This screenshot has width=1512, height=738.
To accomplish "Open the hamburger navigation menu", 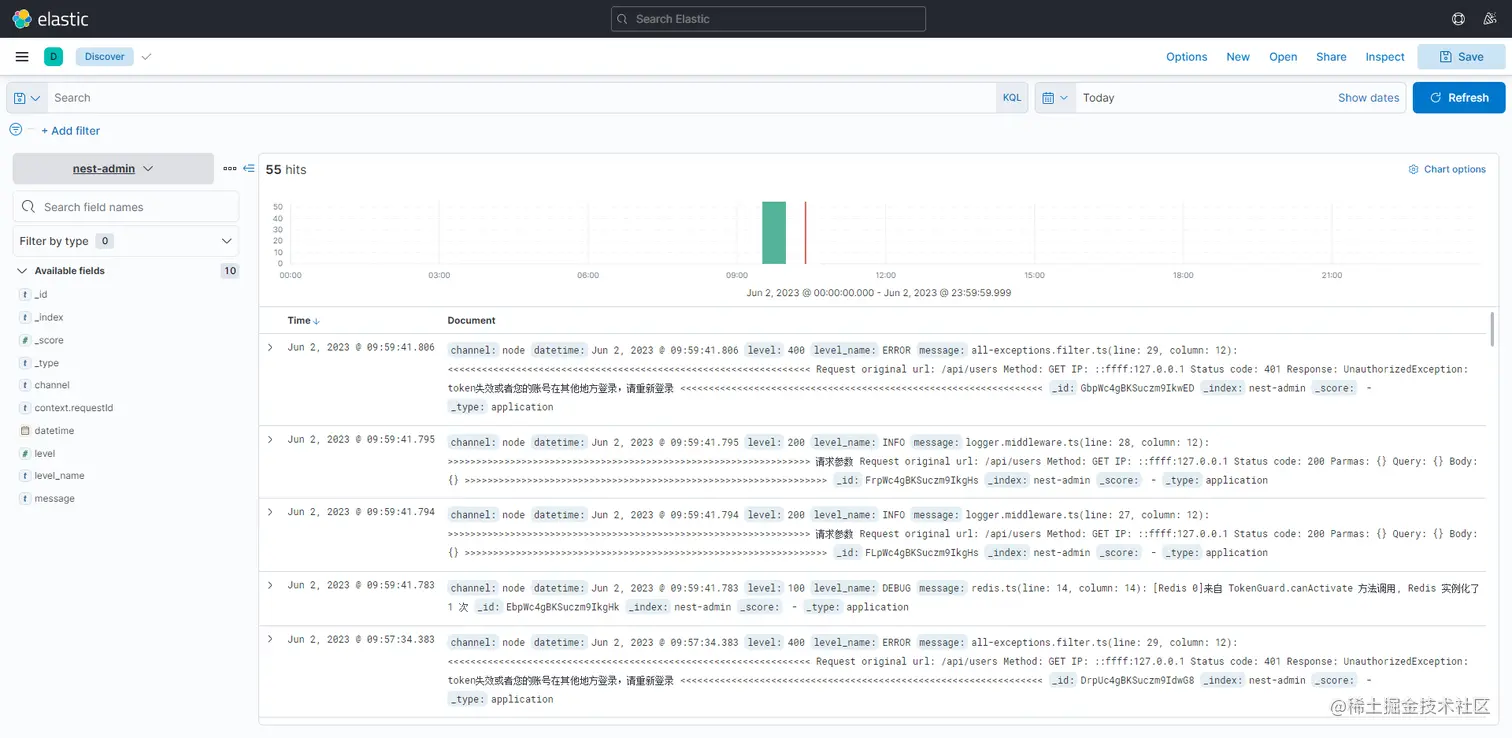I will (22, 57).
